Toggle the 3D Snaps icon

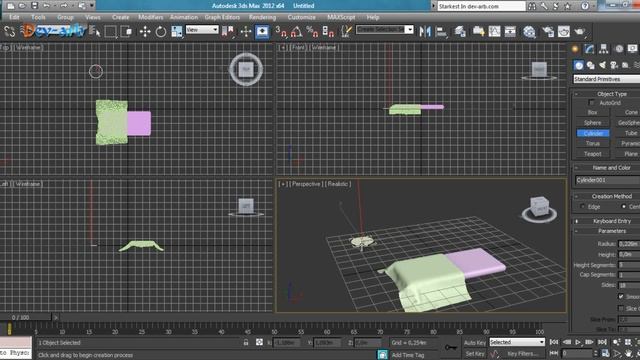coord(281,31)
